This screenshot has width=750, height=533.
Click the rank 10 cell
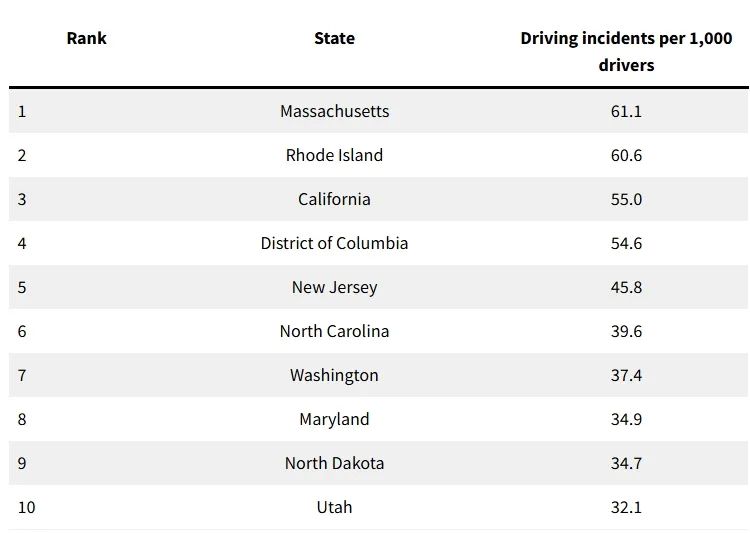(26, 507)
